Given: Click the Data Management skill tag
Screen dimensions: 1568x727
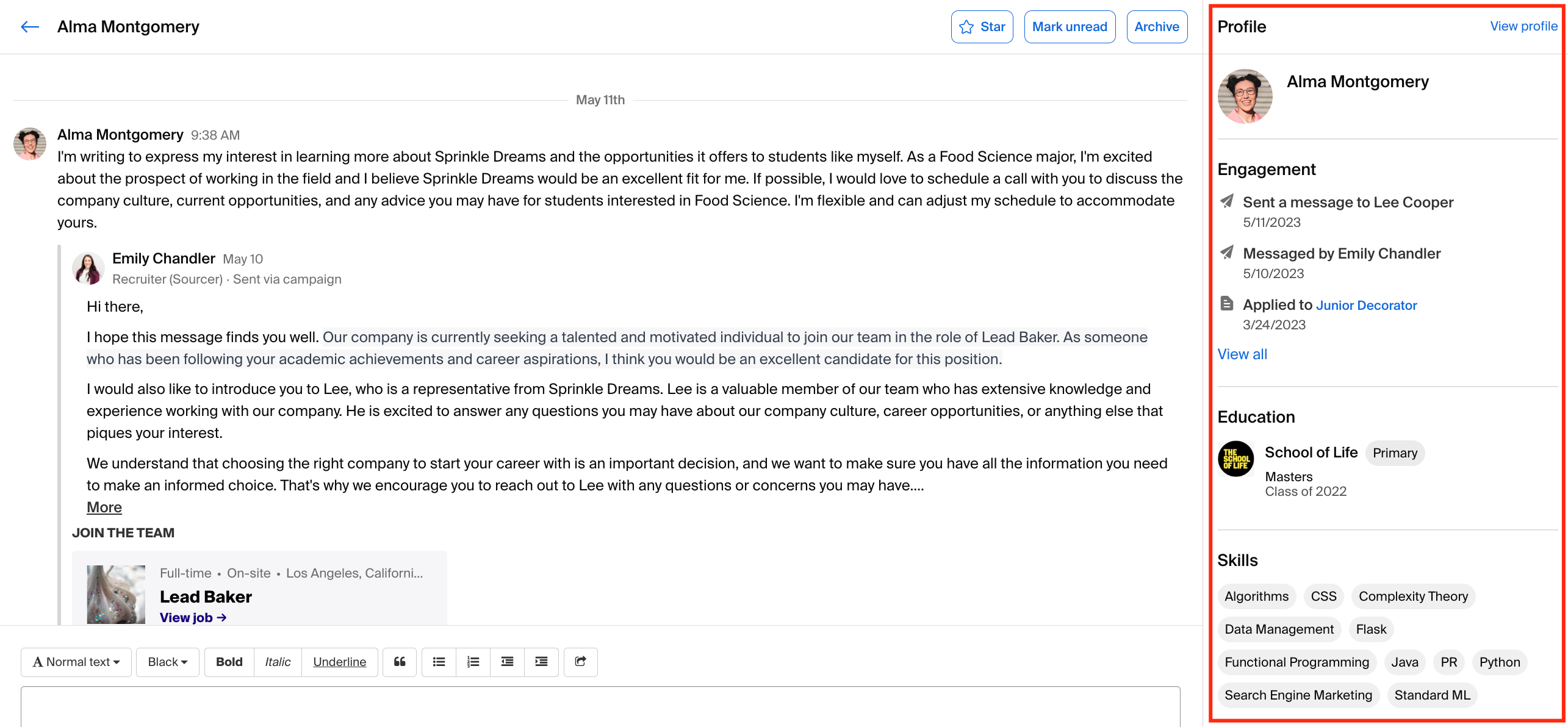Looking at the screenshot, I should (1279, 629).
